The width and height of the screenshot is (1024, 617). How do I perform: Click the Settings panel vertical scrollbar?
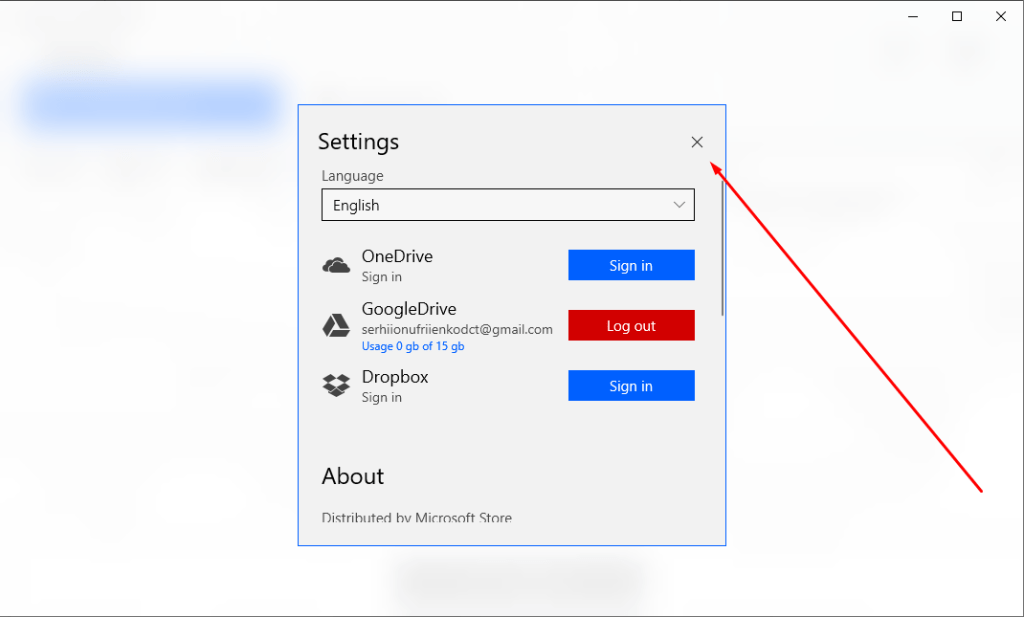point(722,240)
